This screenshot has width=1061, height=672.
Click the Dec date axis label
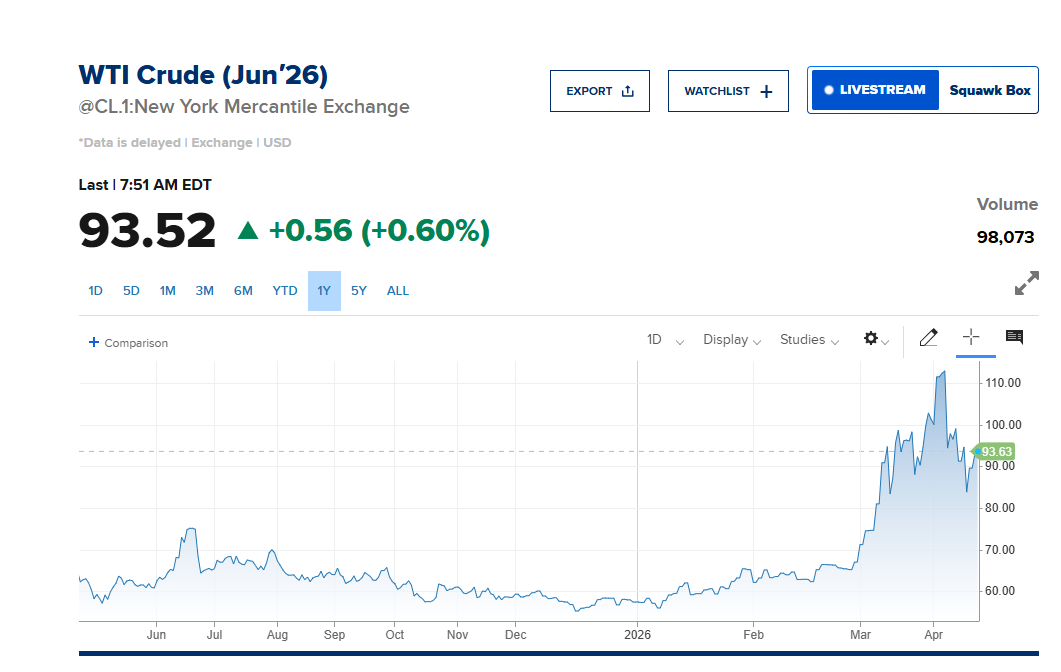[516, 635]
